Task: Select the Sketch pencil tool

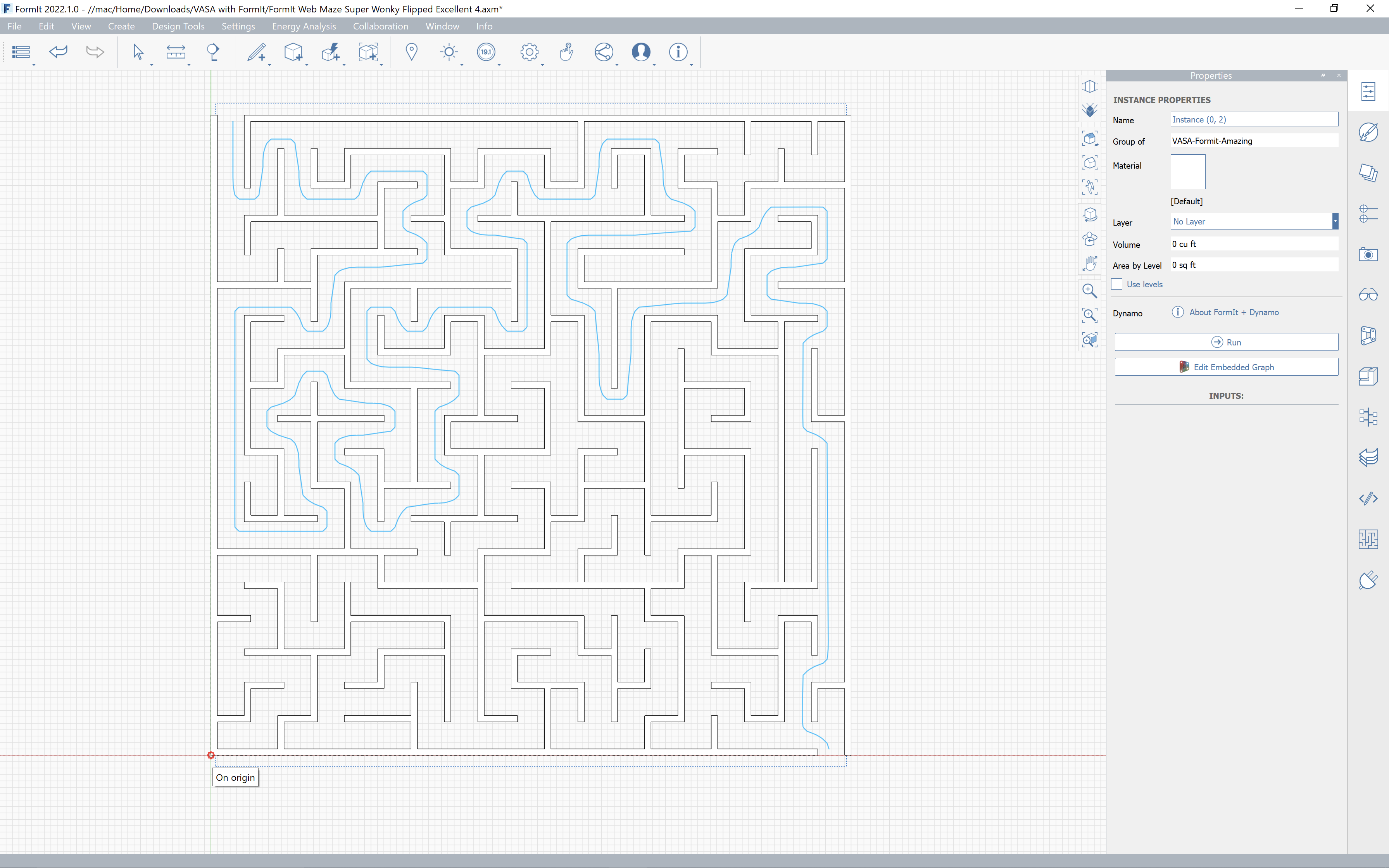Action: [256, 52]
